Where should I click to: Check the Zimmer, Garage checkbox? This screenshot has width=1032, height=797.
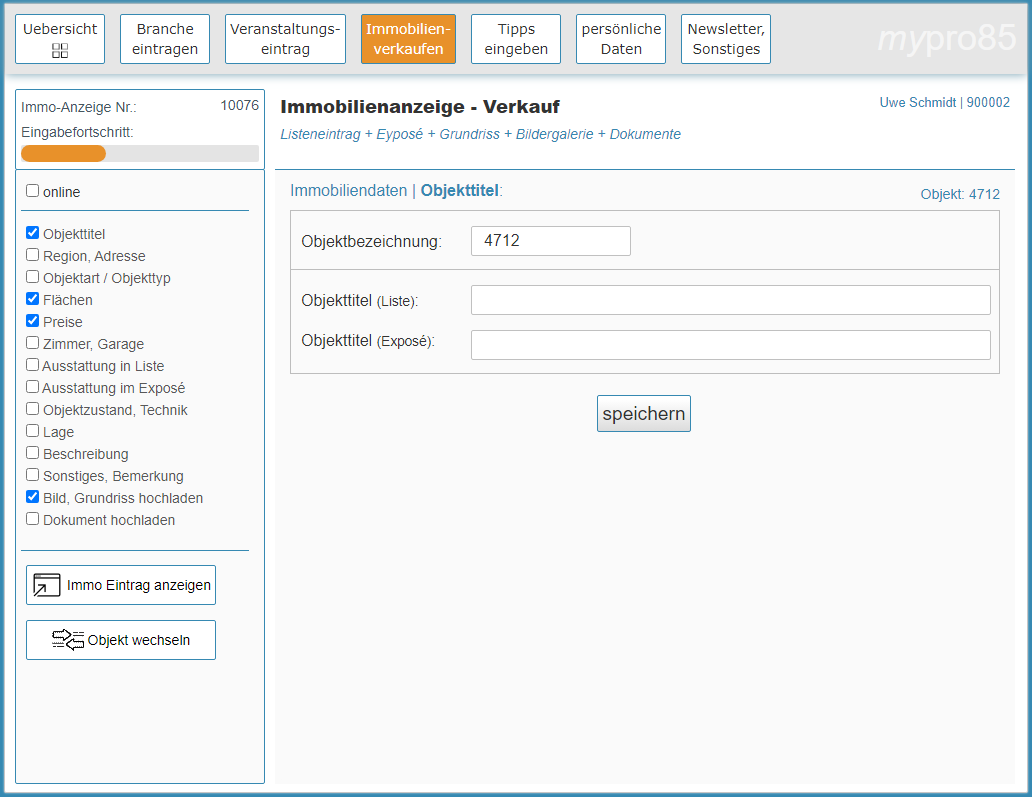[33, 343]
